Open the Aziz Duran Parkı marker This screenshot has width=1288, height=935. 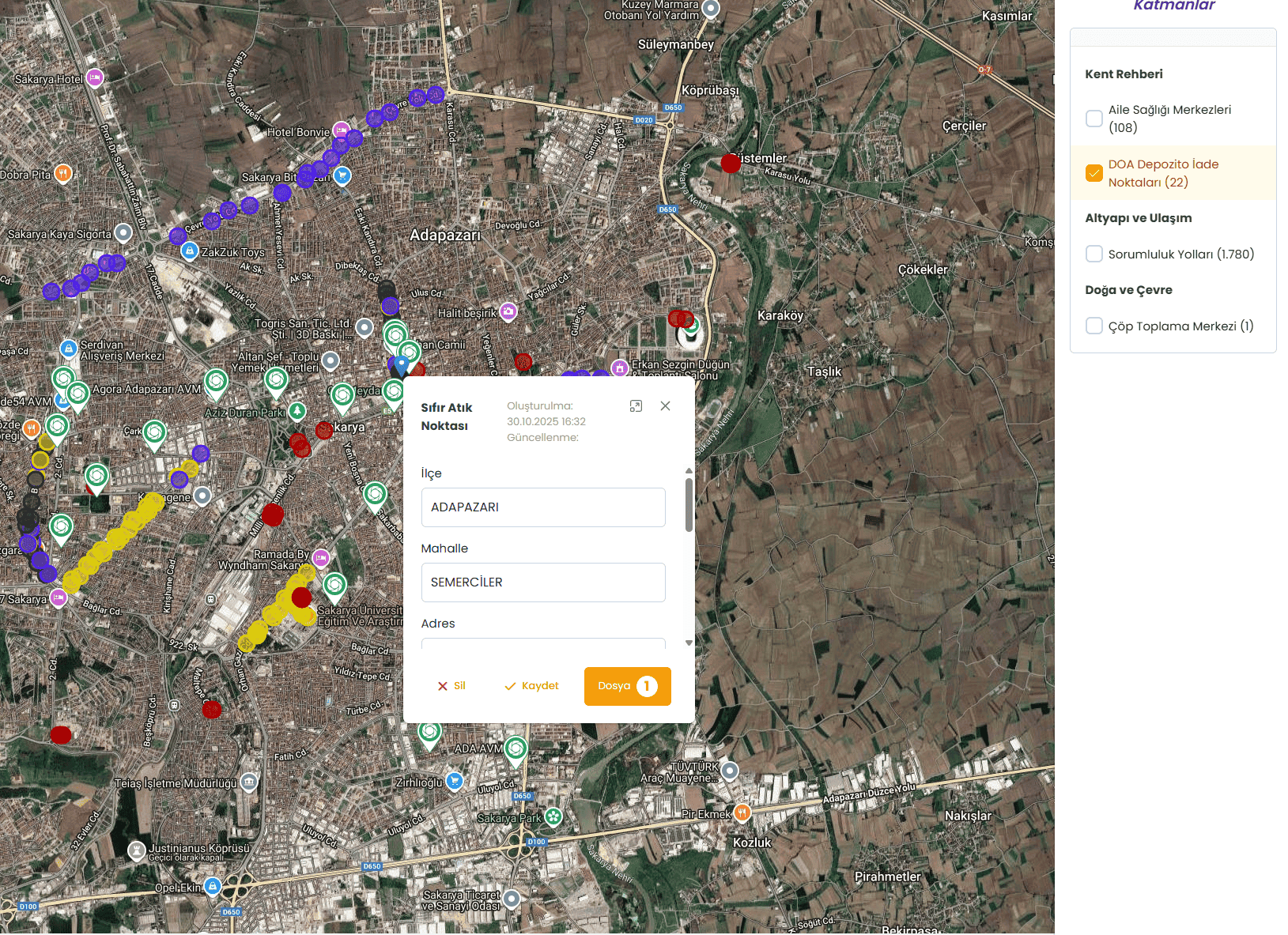click(x=297, y=411)
